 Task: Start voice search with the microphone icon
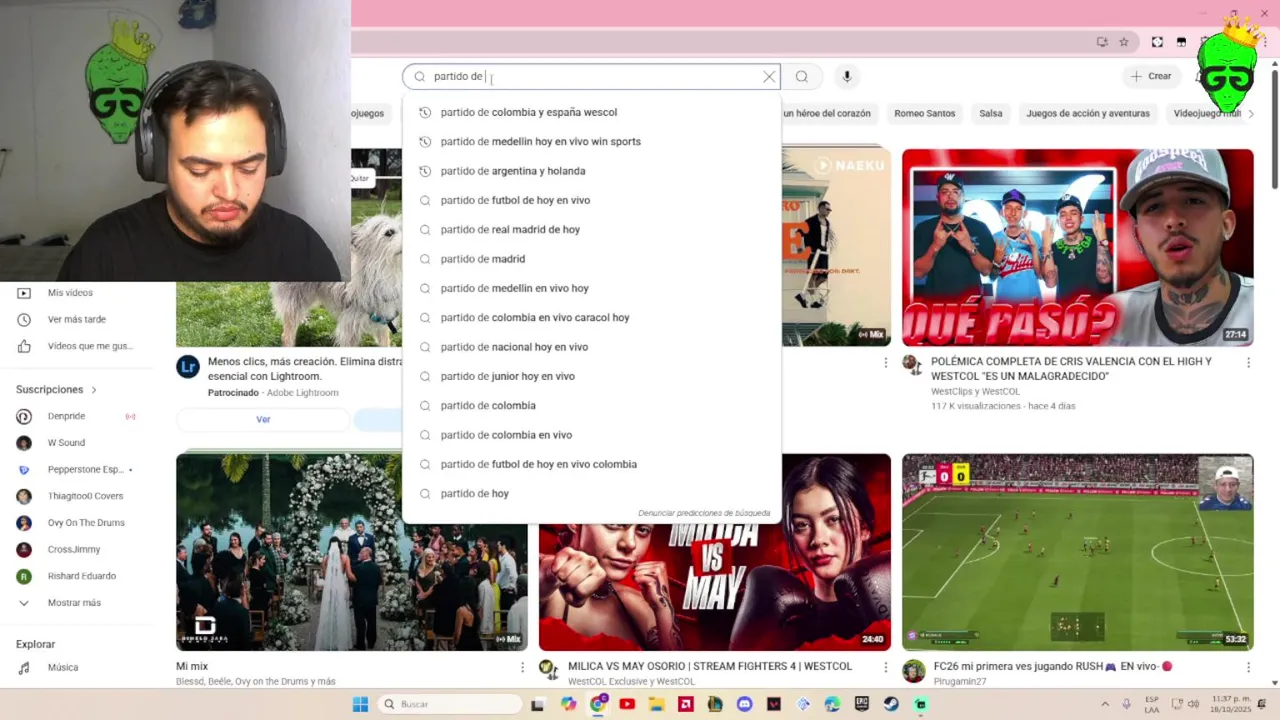point(847,77)
